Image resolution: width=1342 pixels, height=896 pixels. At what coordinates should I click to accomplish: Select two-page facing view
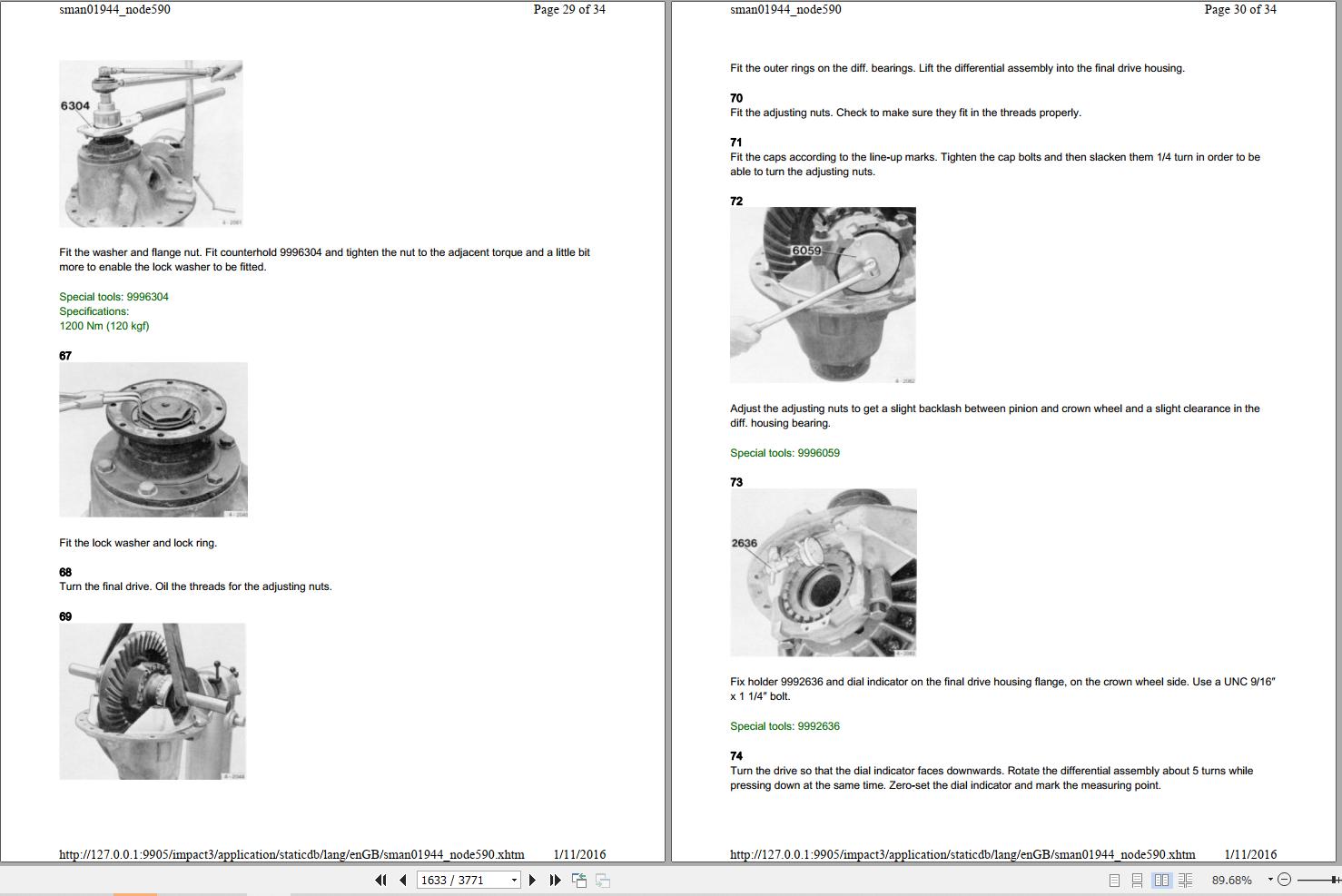1161,880
